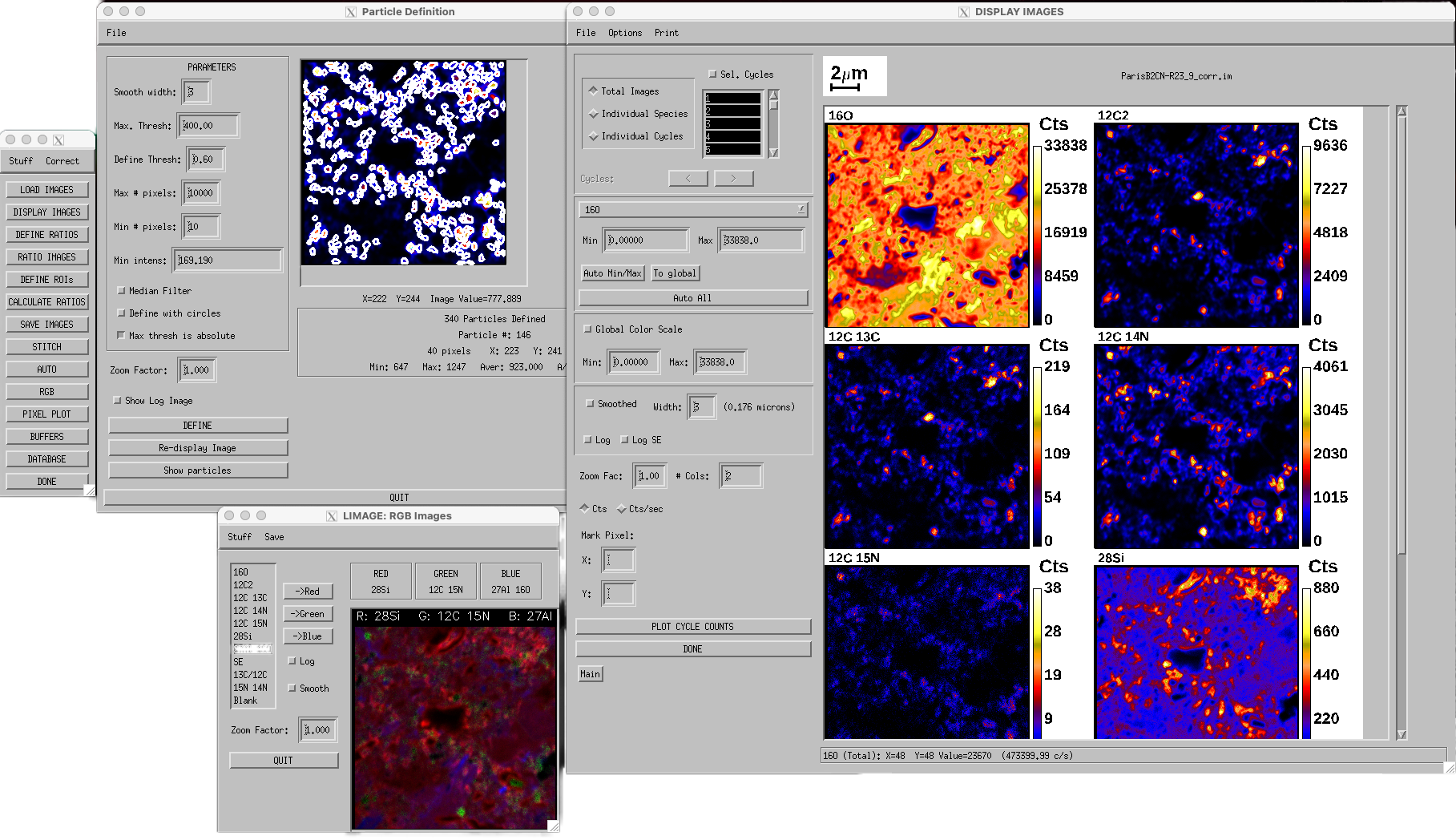
Task: Click scroll-up arrow of image panel scrollbar
Action: tap(1402, 111)
